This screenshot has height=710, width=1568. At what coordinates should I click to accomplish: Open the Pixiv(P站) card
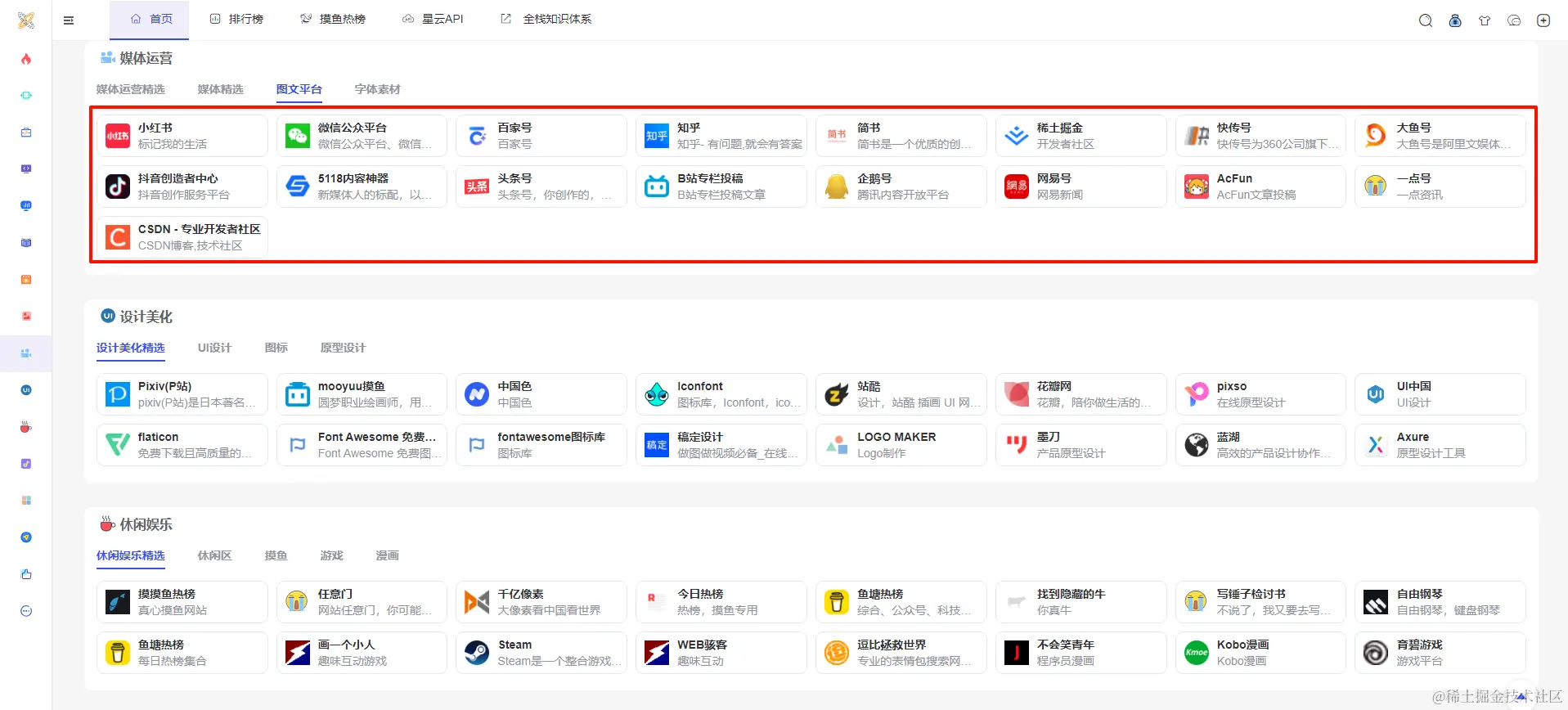(x=182, y=394)
